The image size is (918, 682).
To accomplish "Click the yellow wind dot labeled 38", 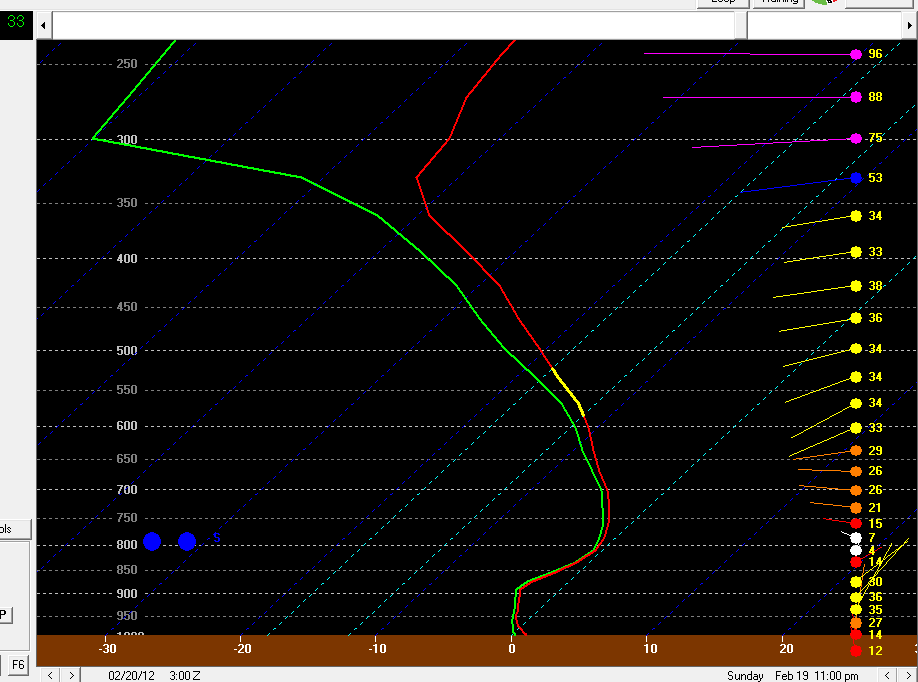I will [856, 286].
